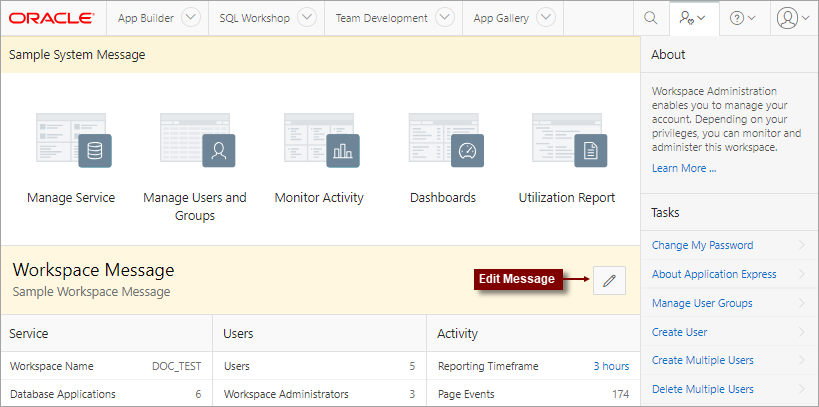Click the pencil Edit Message icon
Viewport: 819px width, 407px height.
coord(609,281)
